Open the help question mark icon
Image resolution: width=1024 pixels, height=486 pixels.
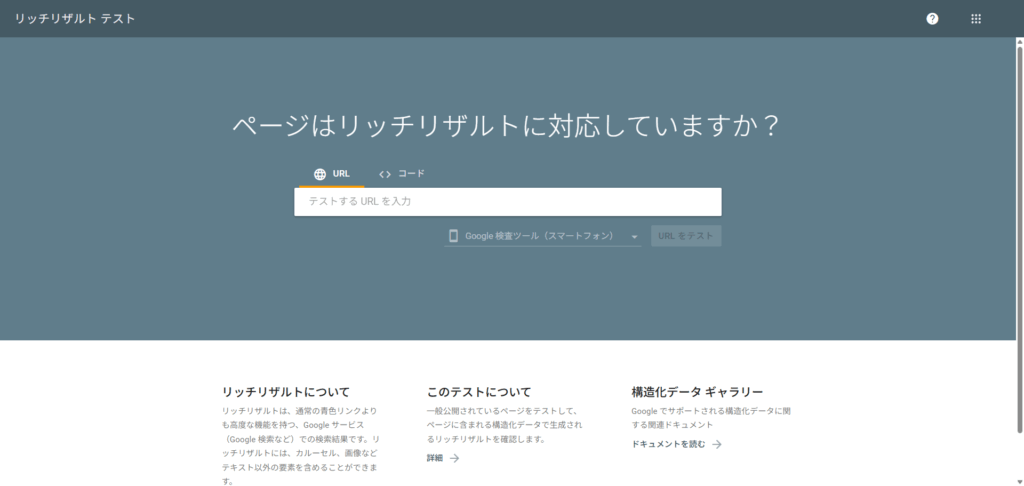click(932, 19)
